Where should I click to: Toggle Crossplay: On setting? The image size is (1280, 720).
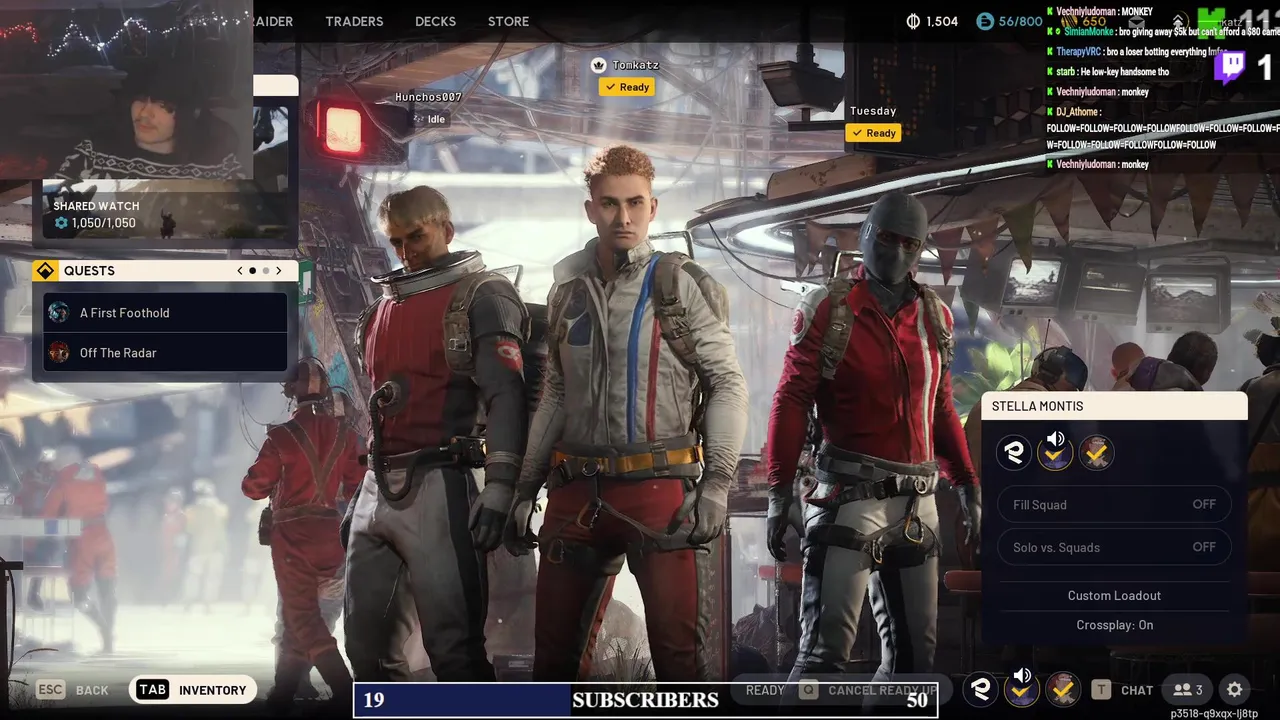pos(1114,625)
